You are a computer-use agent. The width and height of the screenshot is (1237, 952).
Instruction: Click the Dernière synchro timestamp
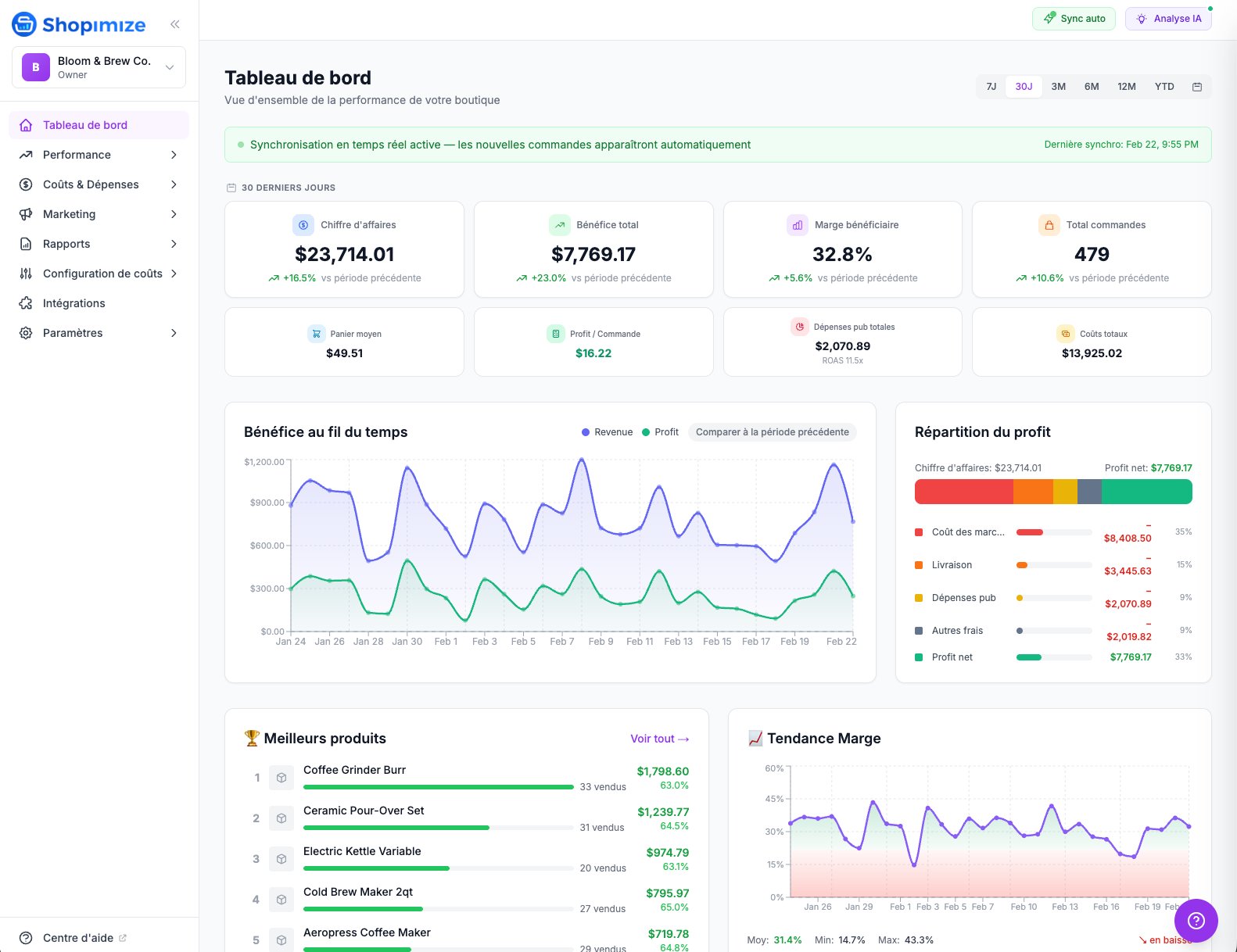click(x=1121, y=145)
